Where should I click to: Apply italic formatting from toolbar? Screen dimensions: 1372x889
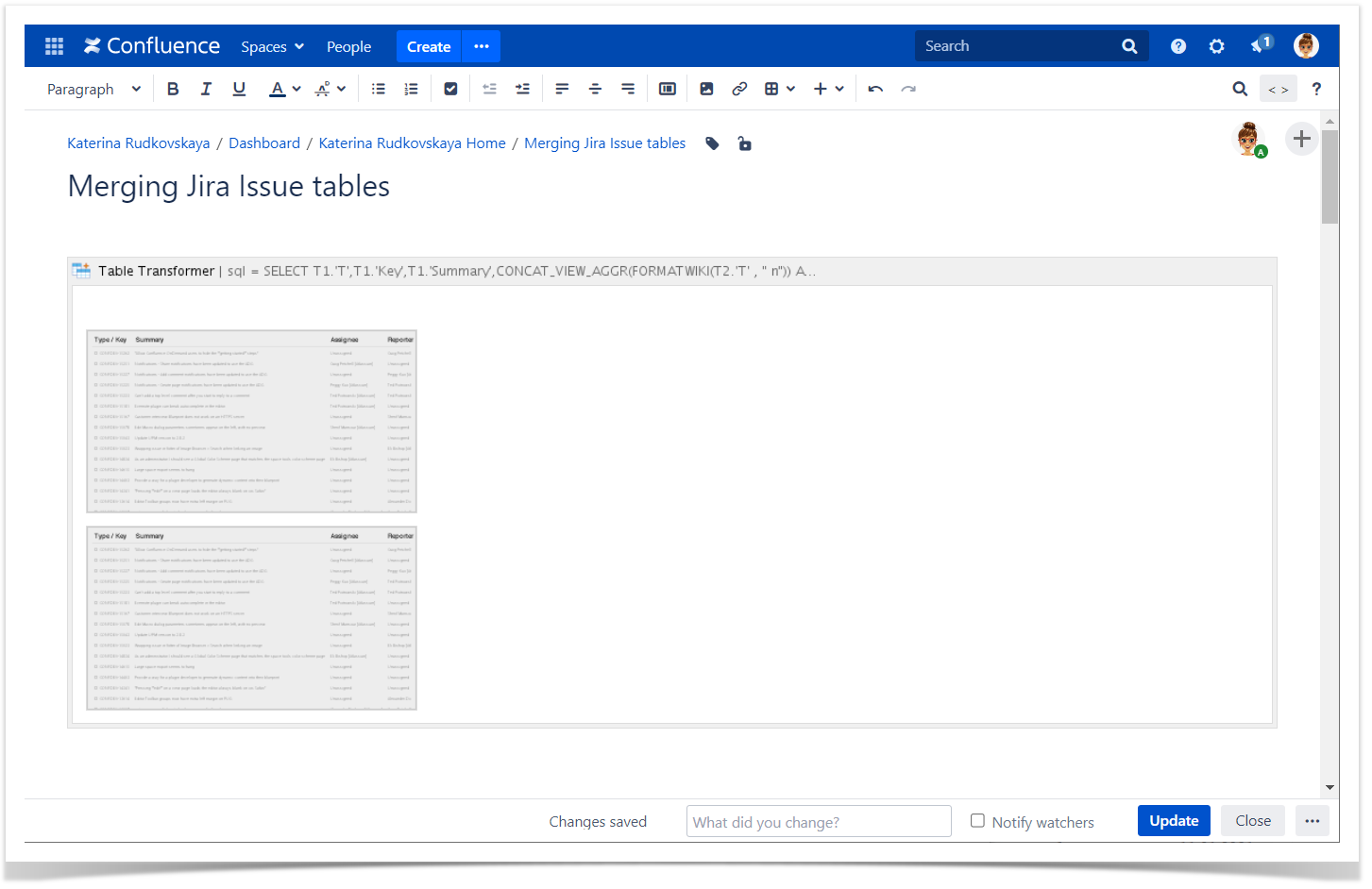coord(206,89)
